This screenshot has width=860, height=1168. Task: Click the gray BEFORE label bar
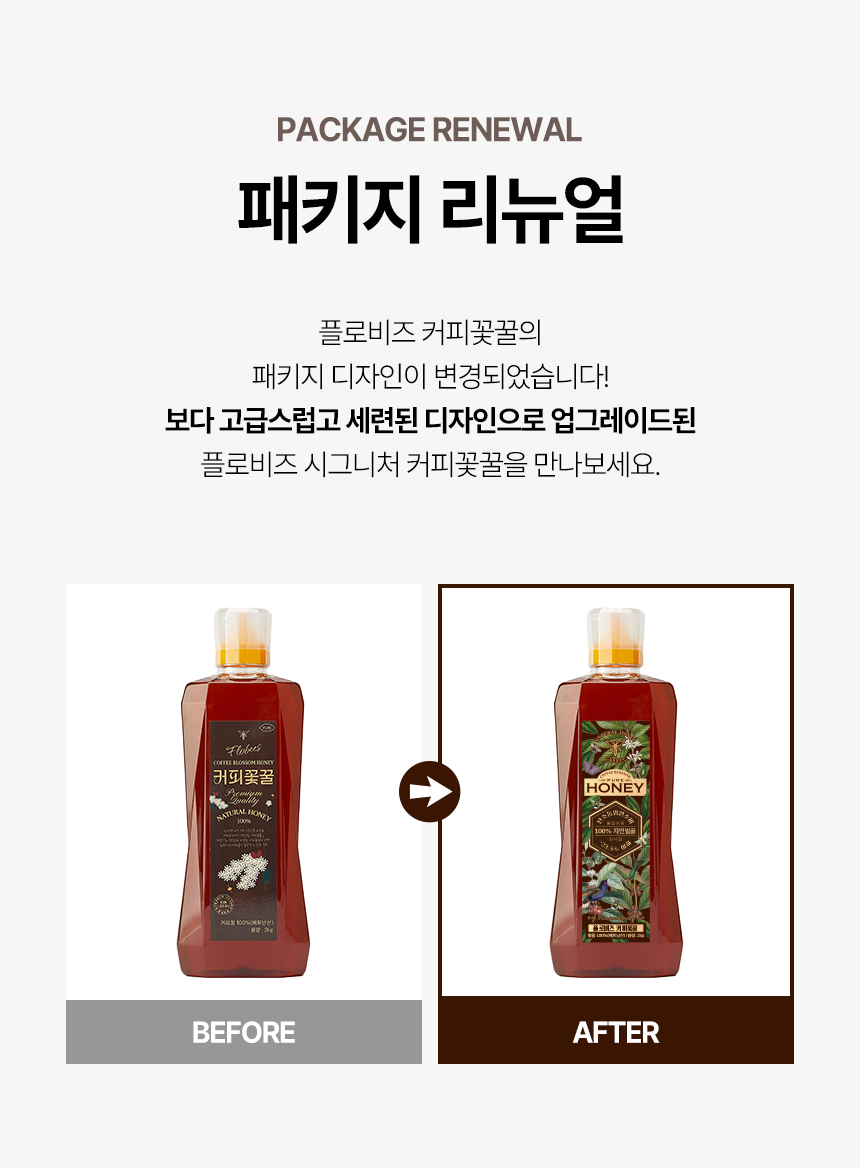coord(243,1032)
